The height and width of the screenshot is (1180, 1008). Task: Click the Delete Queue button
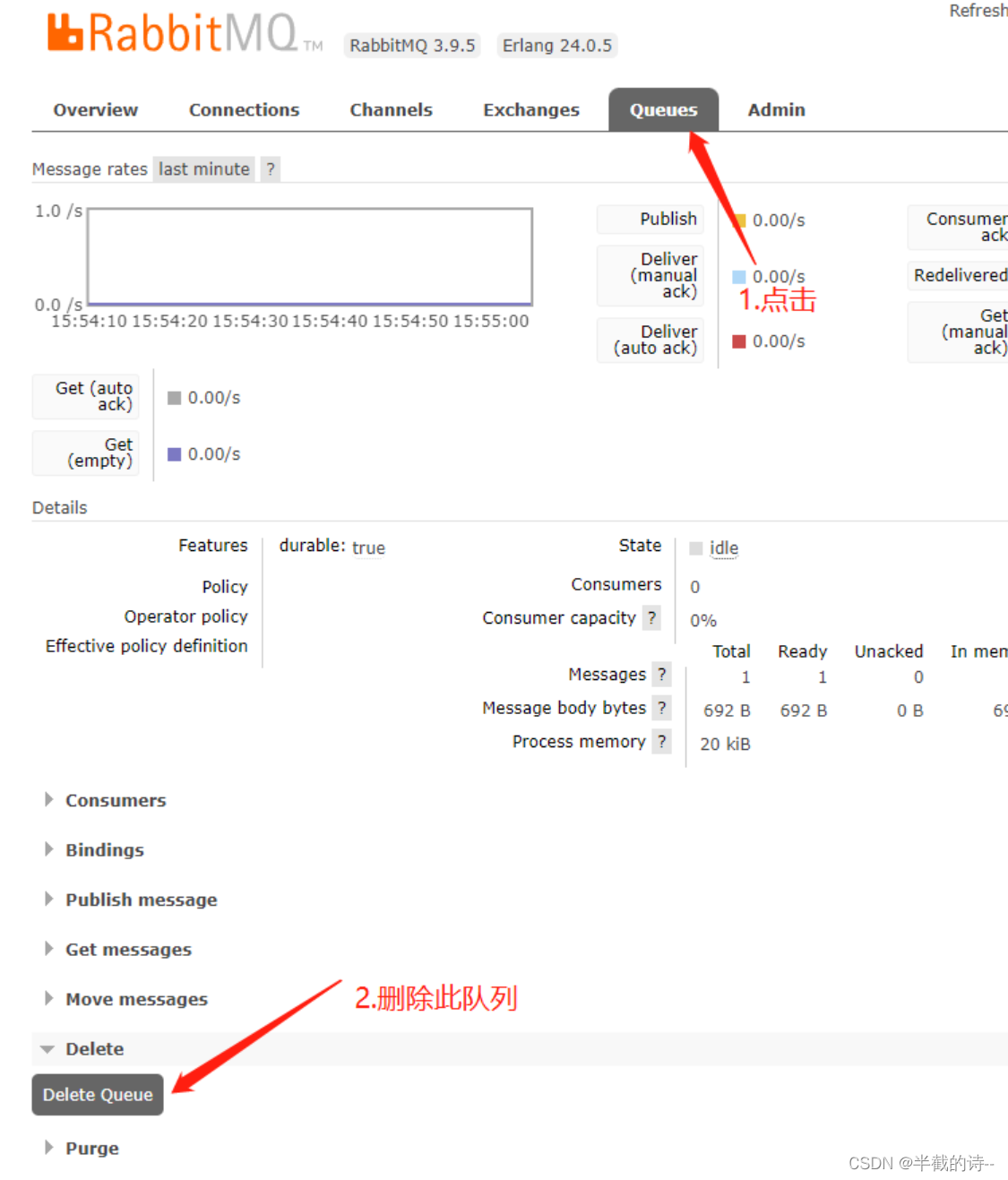coord(97,1094)
